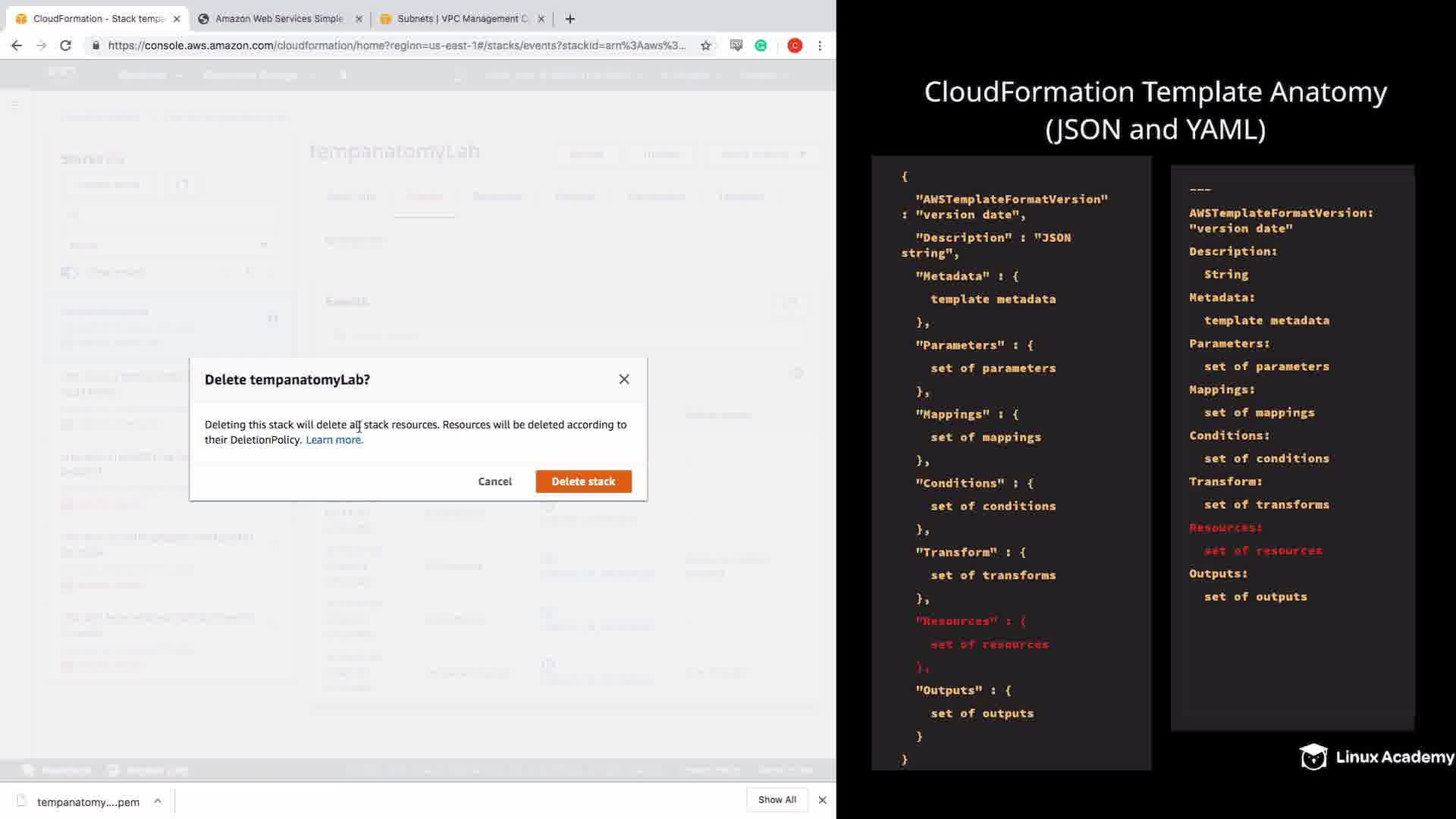1456x819 pixels.
Task: Click the URL address bar
Action: pyautogui.click(x=394, y=45)
